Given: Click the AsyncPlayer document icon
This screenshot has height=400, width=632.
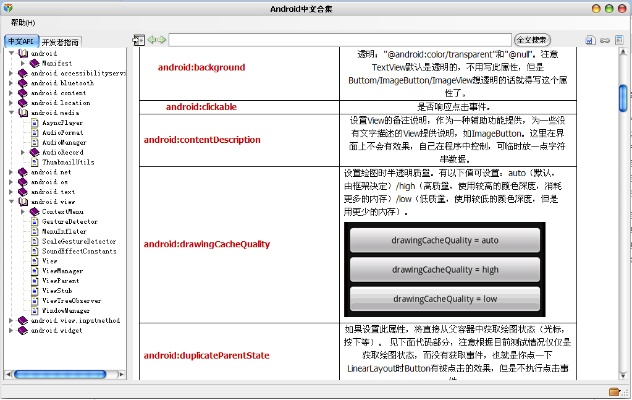Looking at the screenshot, I should tap(34, 123).
